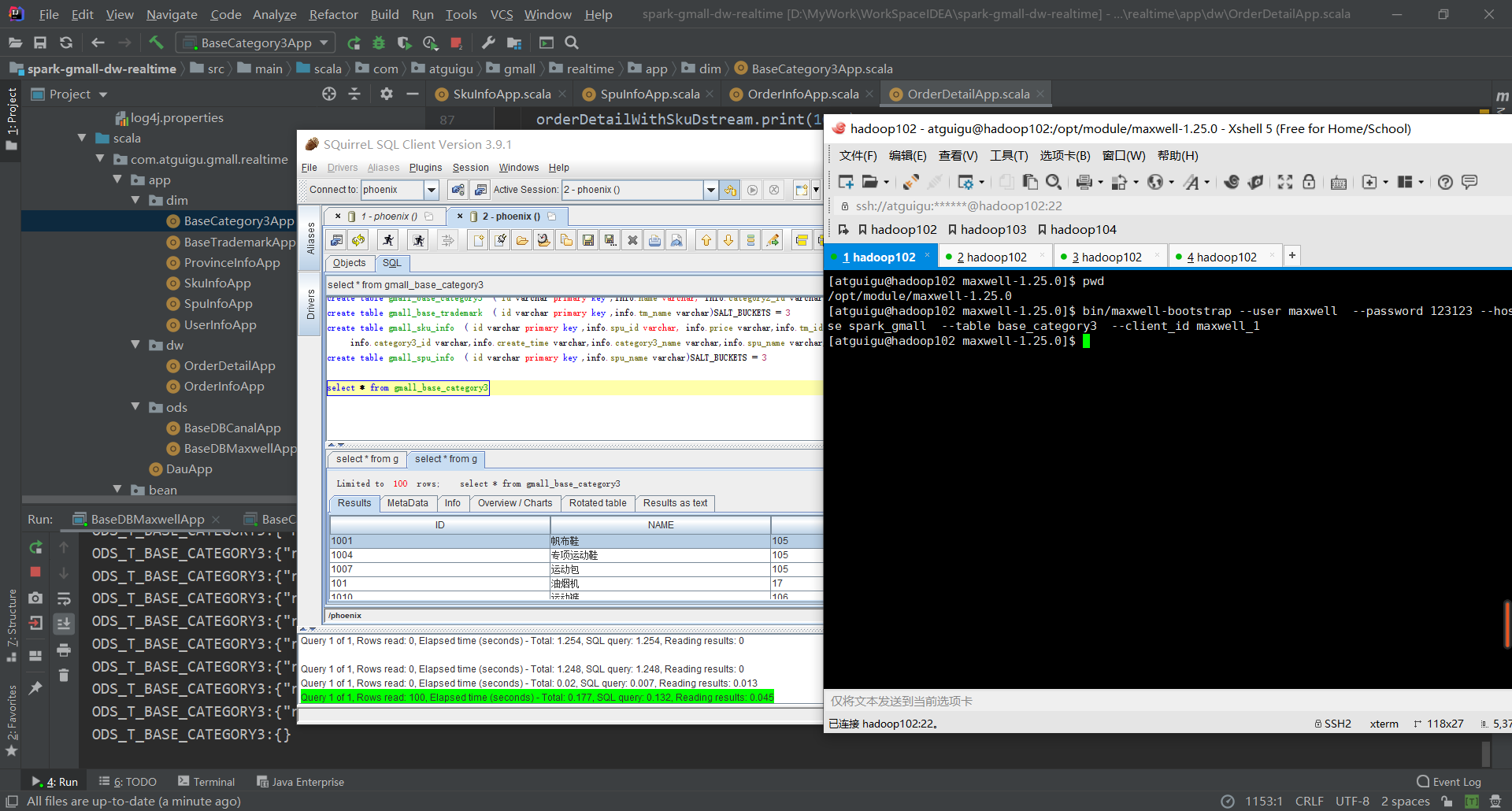Click the help question-mark icon in Xshell toolbar
The height and width of the screenshot is (811, 1512).
click(x=1445, y=182)
